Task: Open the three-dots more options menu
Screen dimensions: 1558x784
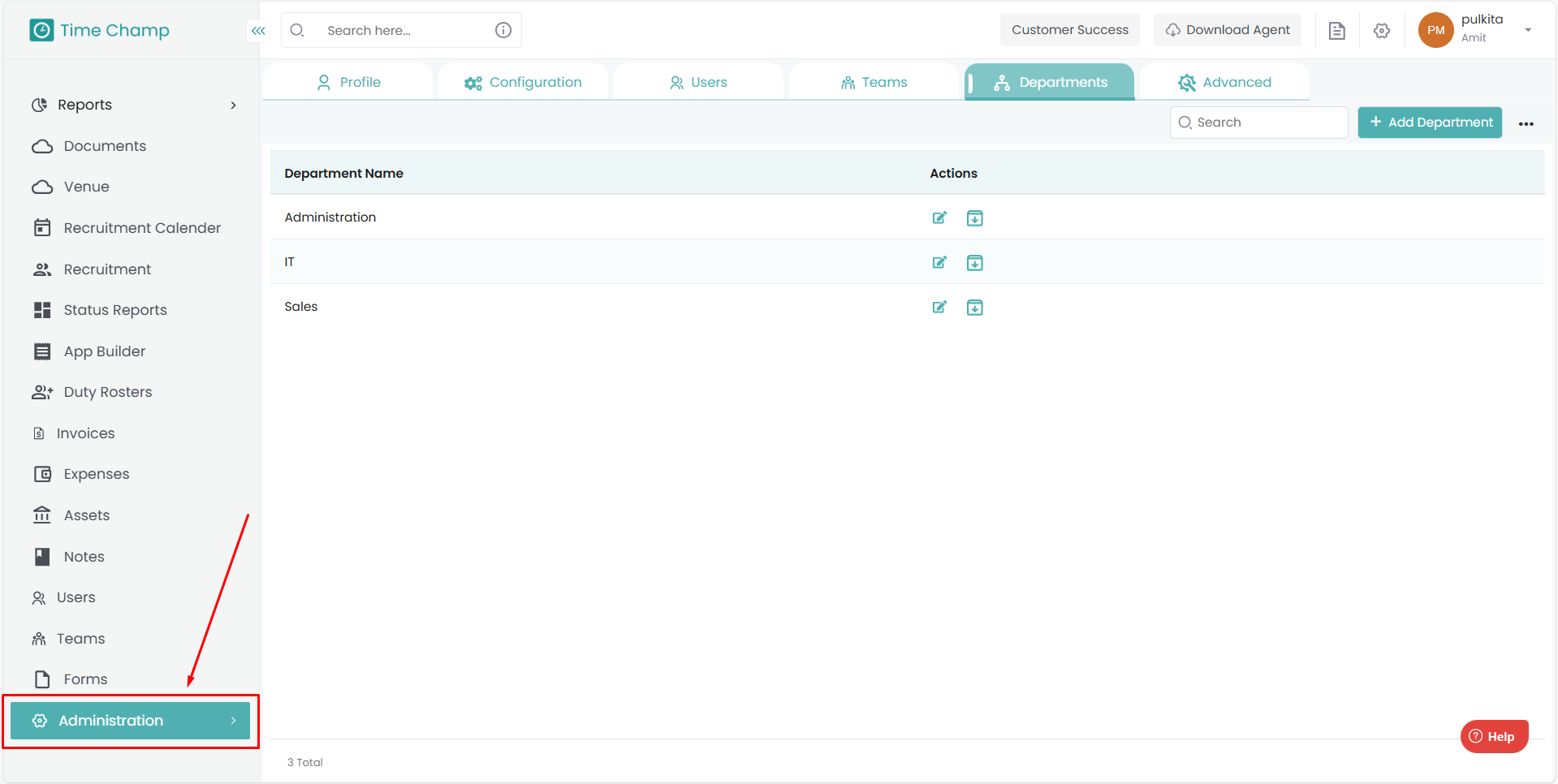Action: pyautogui.click(x=1526, y=123)
